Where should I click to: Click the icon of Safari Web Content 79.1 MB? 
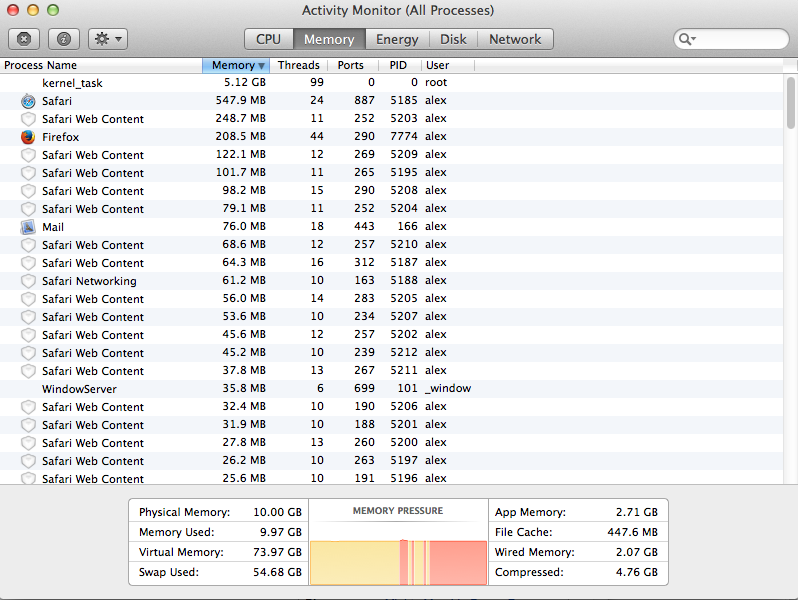click(x=28, y=209)
